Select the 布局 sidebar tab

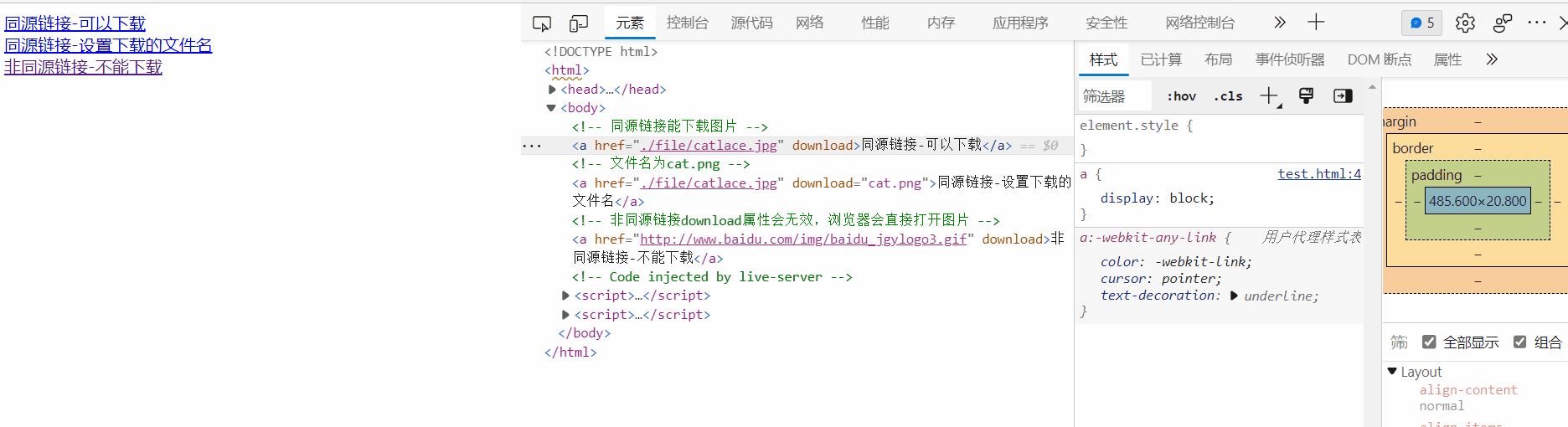[x=1219, y=59]
